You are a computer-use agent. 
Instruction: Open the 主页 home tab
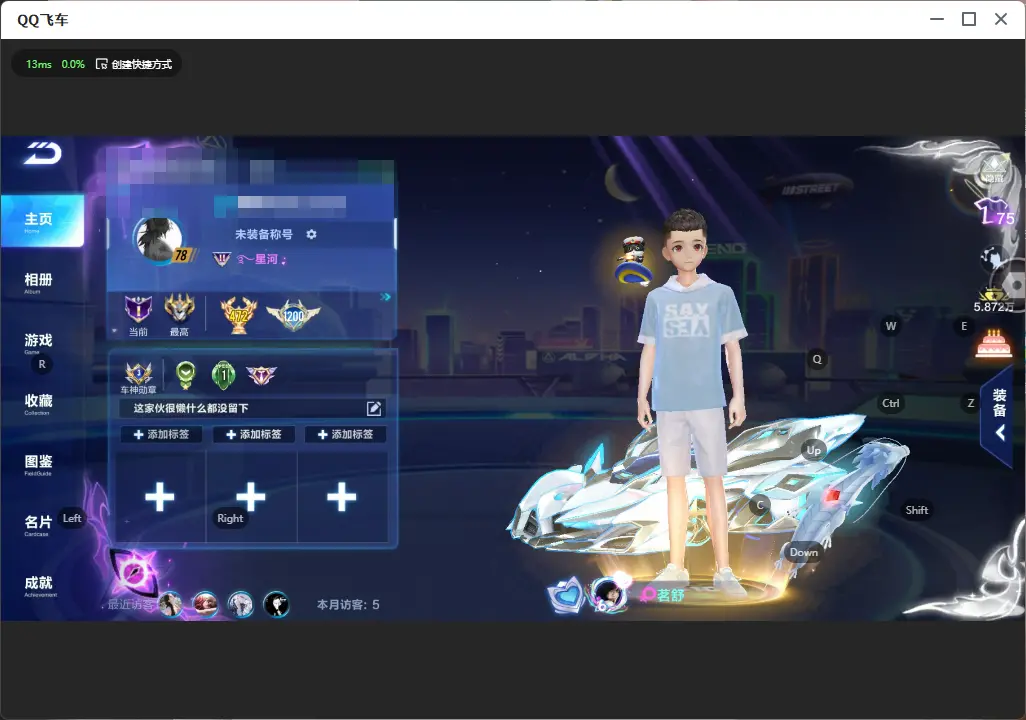click(43, 221)
